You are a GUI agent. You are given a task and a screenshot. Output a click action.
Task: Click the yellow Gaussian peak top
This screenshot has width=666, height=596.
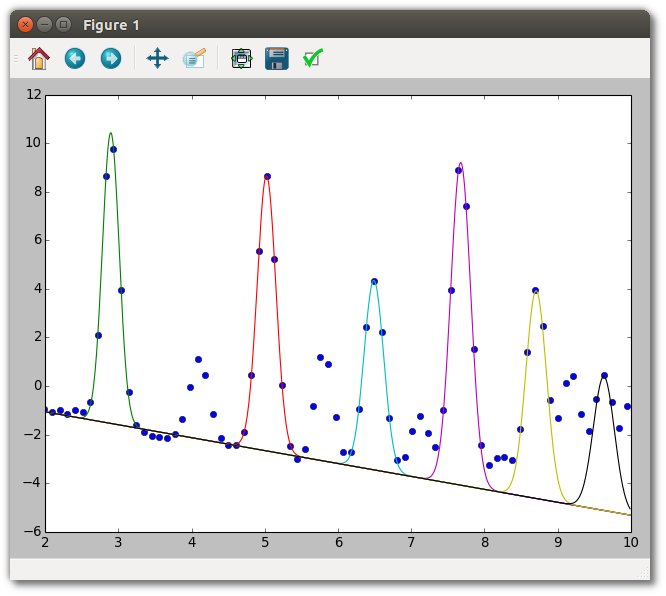click(536, 291)
